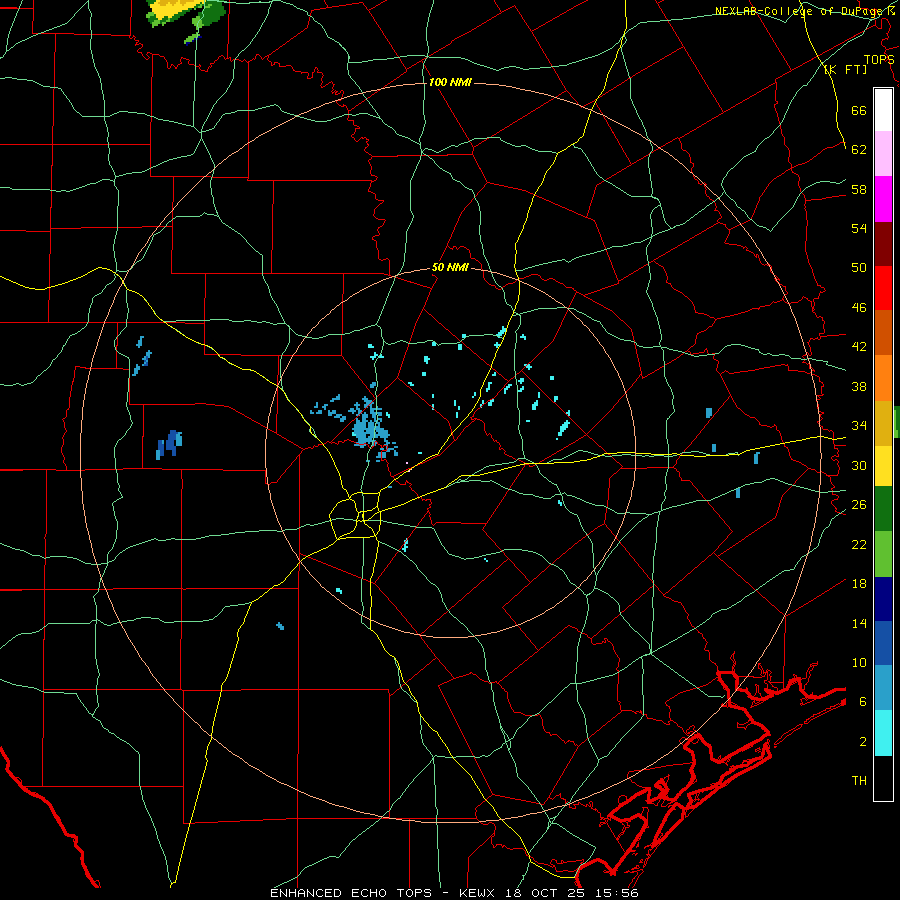Click the 'TOPS' legend title
The width and height of the screenshot is (900, 900).
[879, 59]
